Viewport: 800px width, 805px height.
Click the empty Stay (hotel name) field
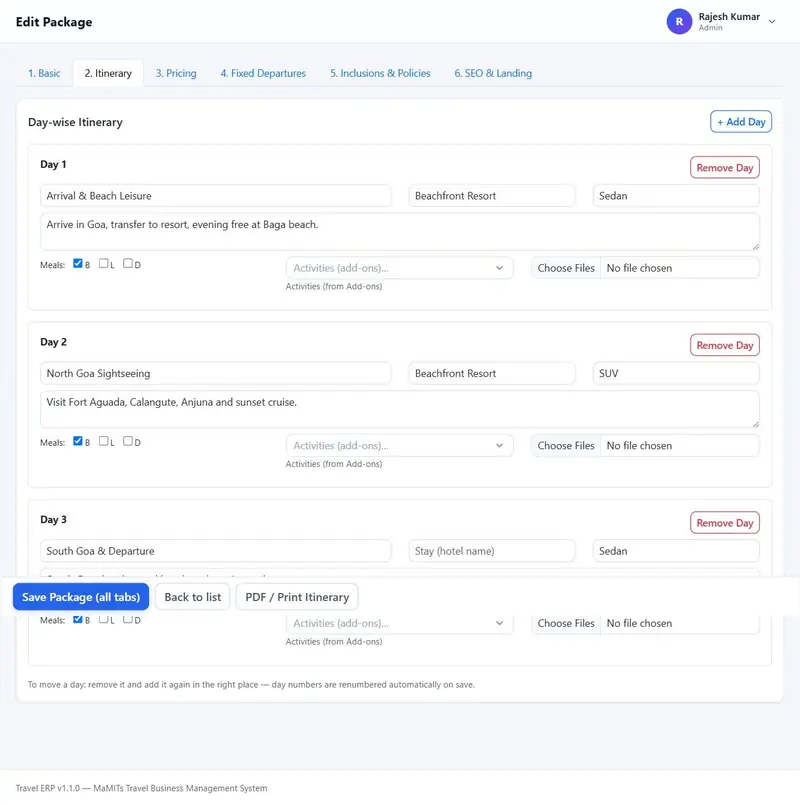click(x=492, y=551)
